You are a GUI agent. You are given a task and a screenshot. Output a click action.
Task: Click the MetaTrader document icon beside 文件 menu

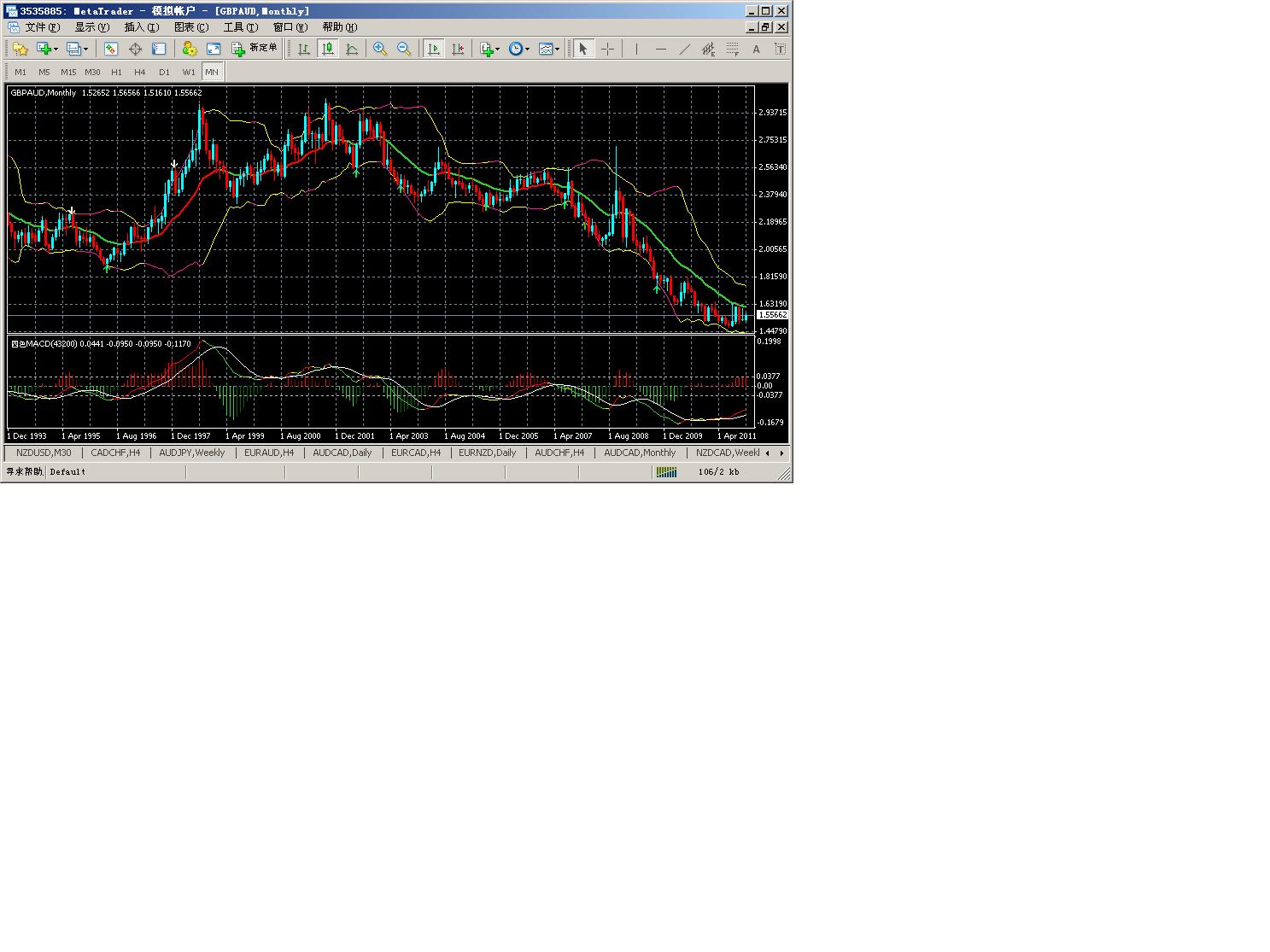pyautogui.click(x=13, y=27)
